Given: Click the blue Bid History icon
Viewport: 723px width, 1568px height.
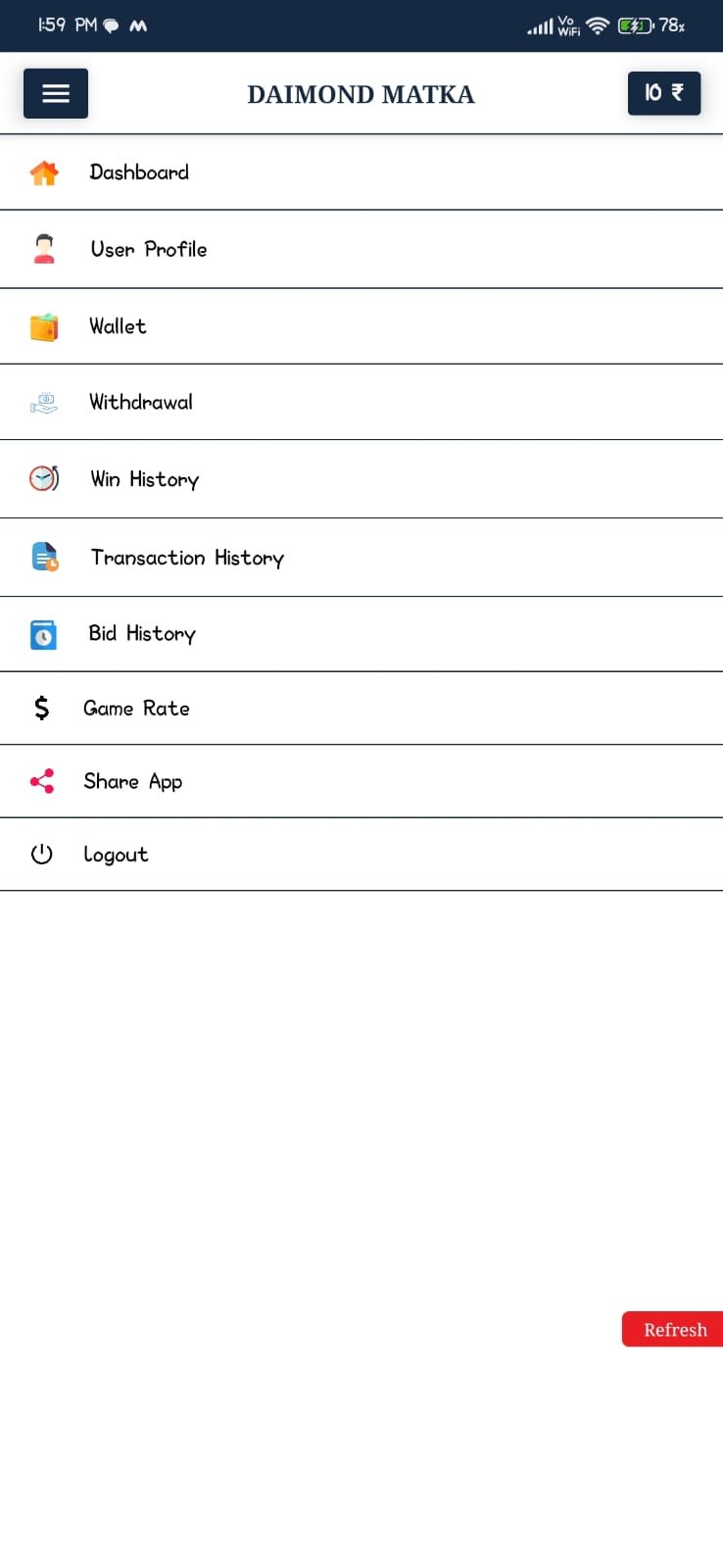Looking at the screenshot, I should tap(44, 634).
